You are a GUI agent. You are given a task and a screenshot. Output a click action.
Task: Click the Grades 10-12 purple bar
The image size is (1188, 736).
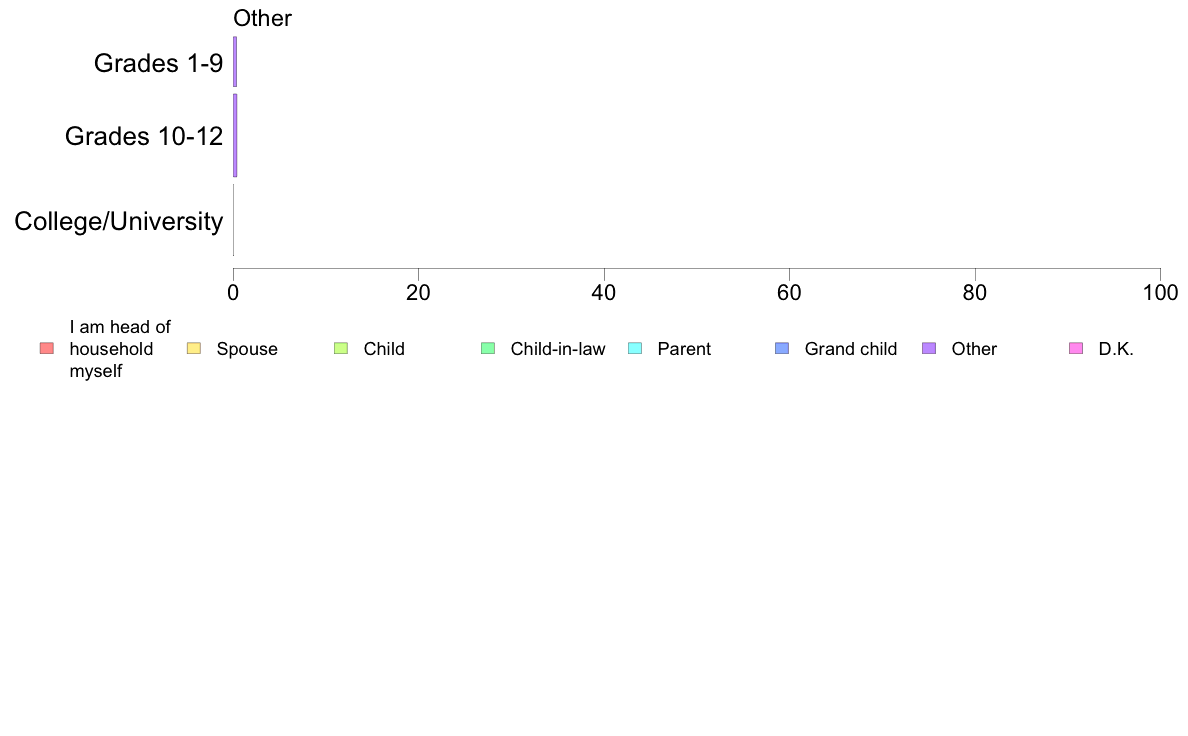[x=235, y=136]
